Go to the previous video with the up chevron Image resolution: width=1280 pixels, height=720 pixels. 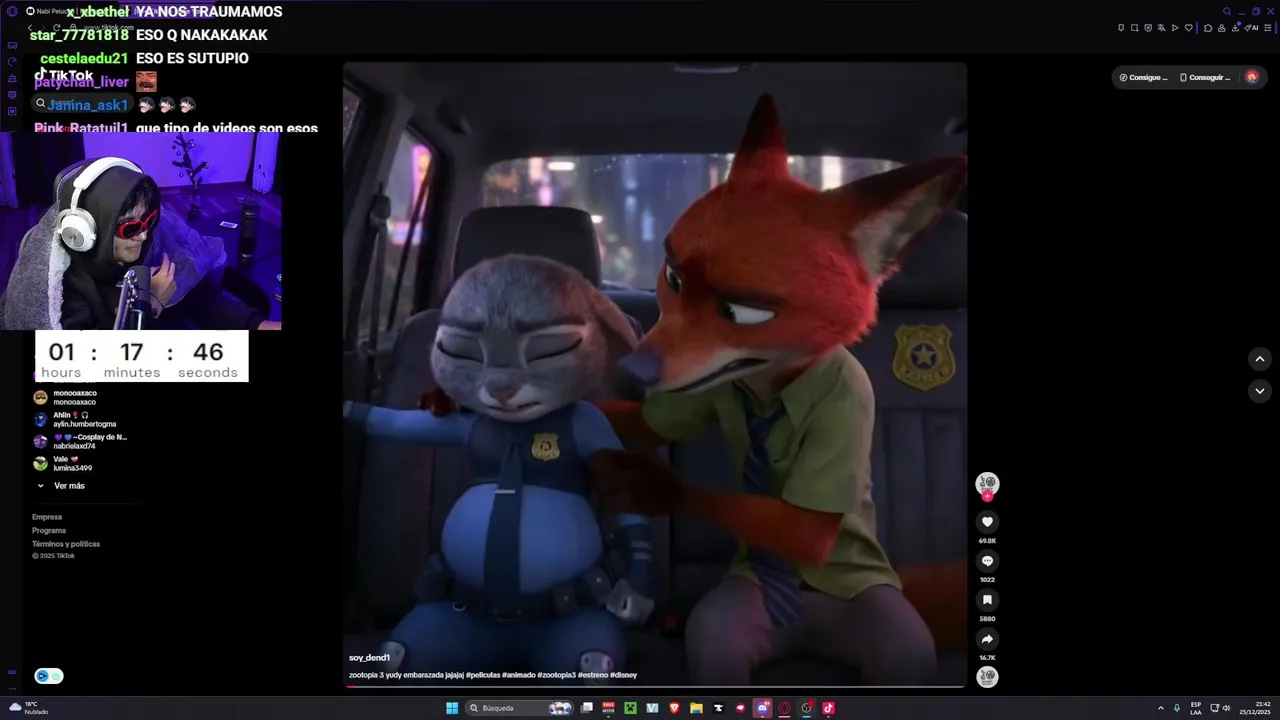tap(1260, 359)
